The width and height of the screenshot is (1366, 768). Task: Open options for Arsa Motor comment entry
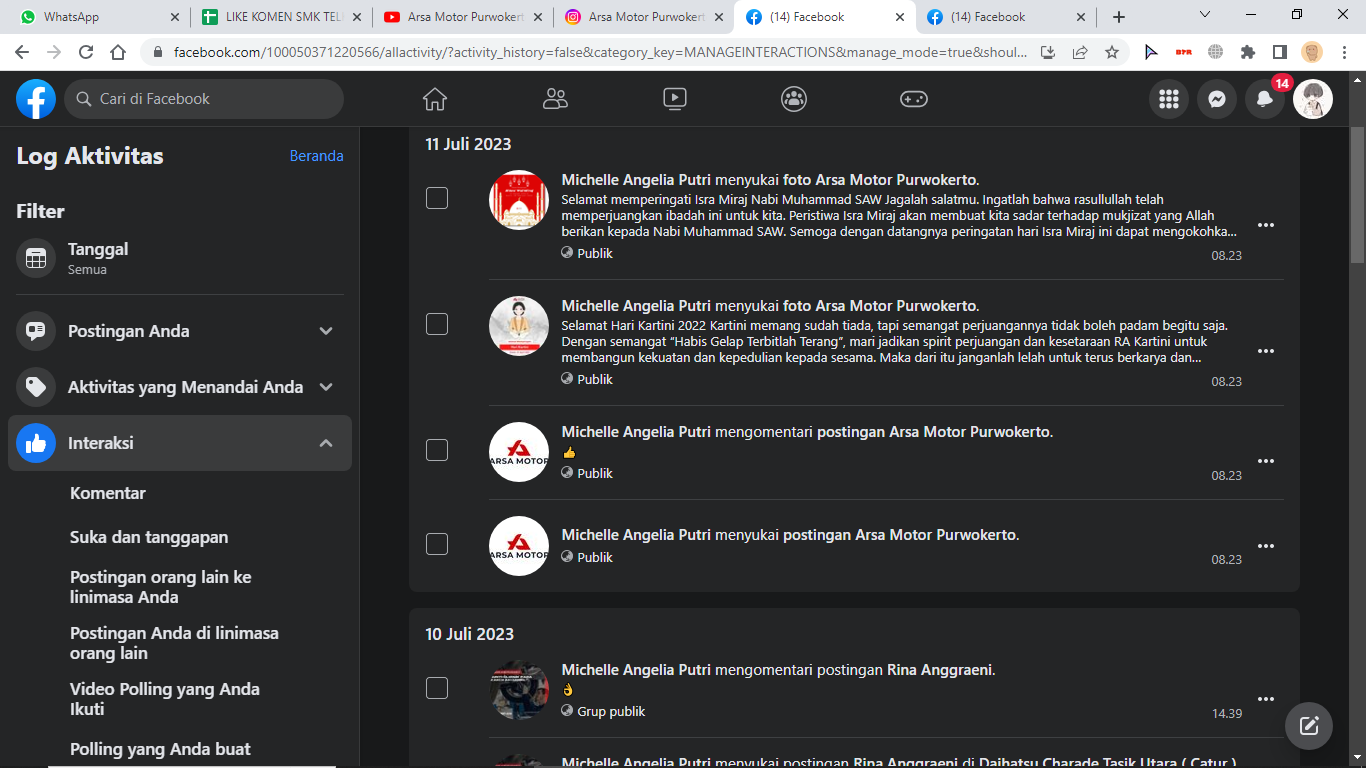1266,461
